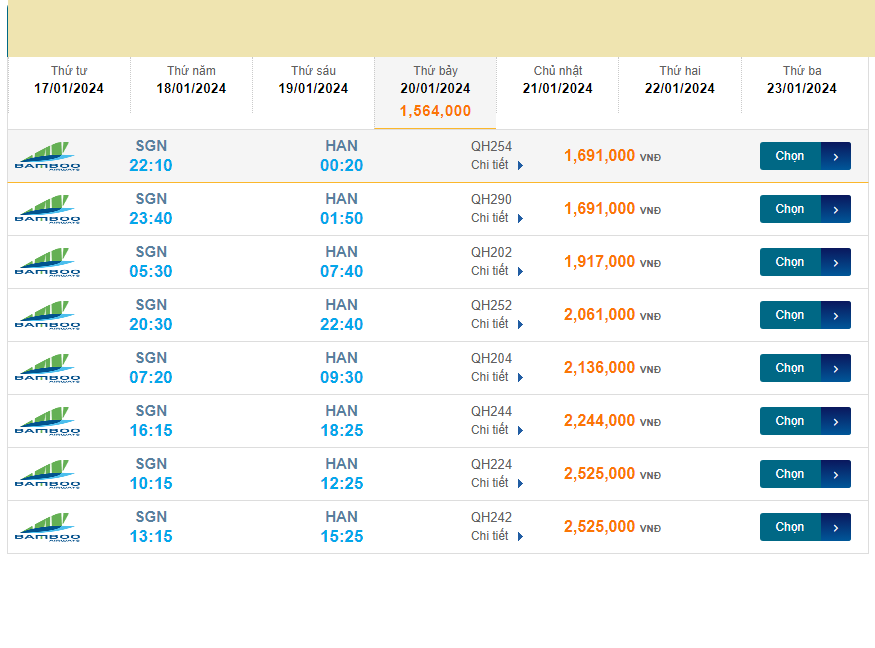Click the Bamboo Airways logo for flight QH244

pos(48,421)
